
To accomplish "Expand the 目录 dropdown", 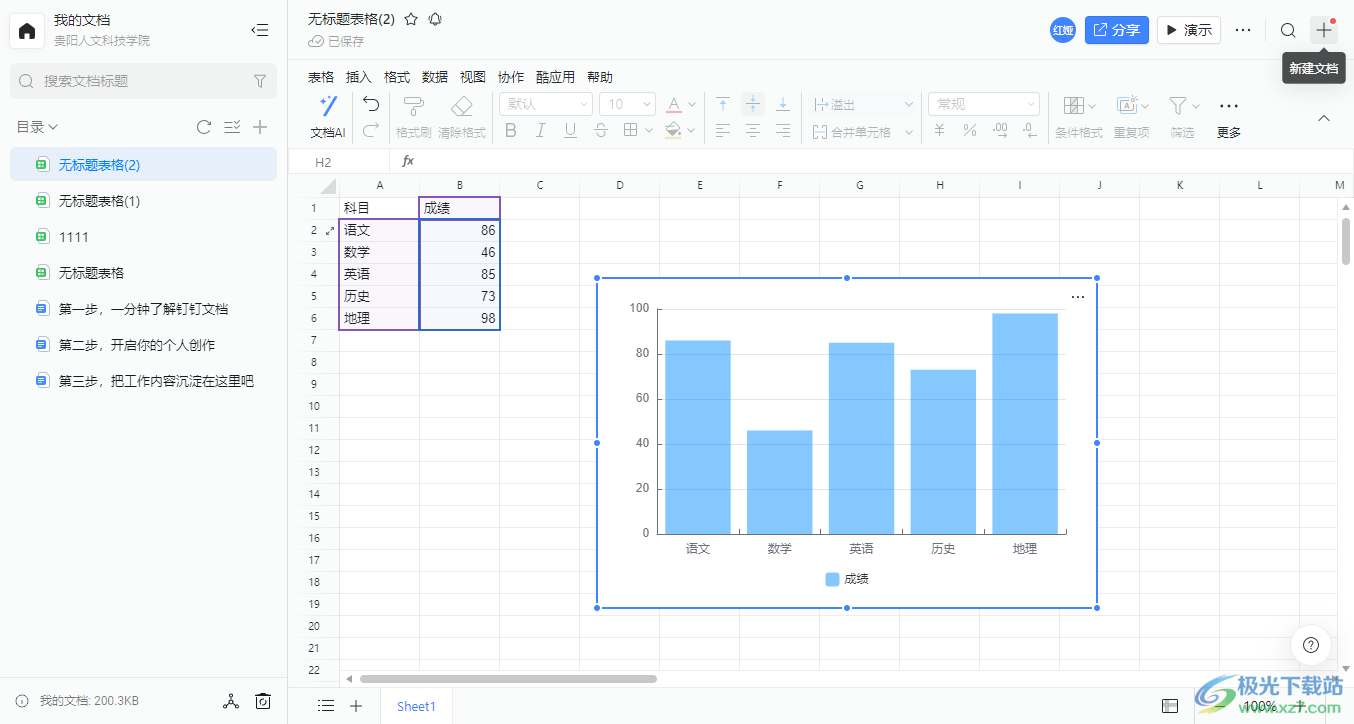I will pos(37,127).
